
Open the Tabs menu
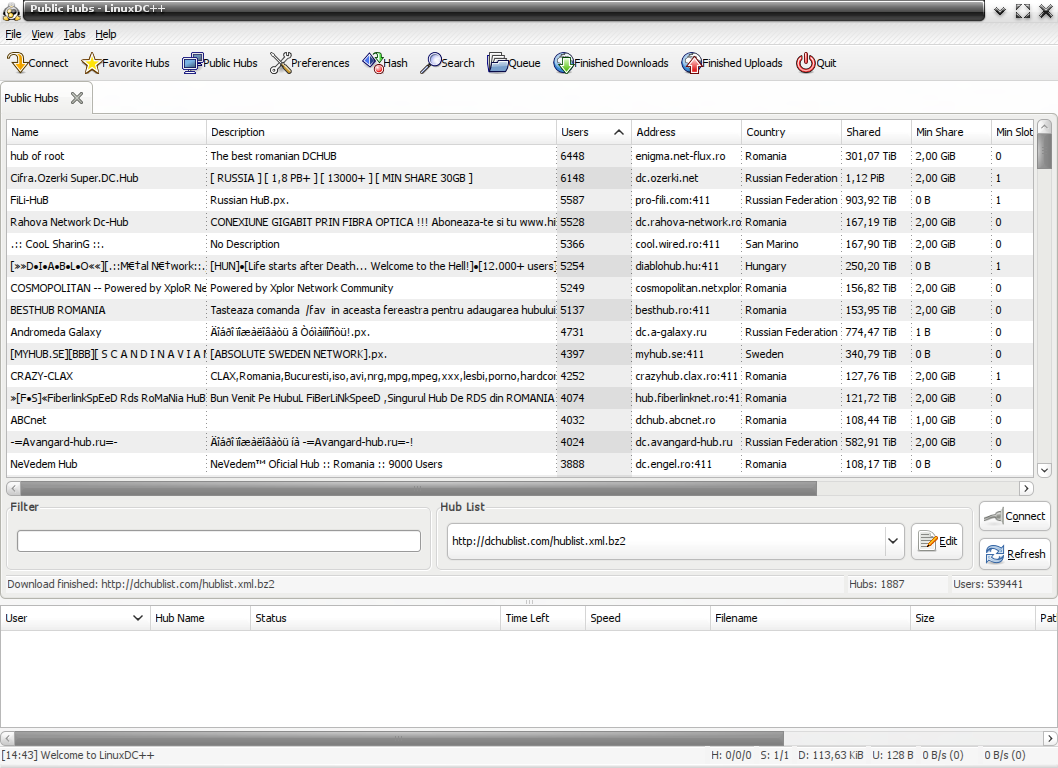pos(74,34)
